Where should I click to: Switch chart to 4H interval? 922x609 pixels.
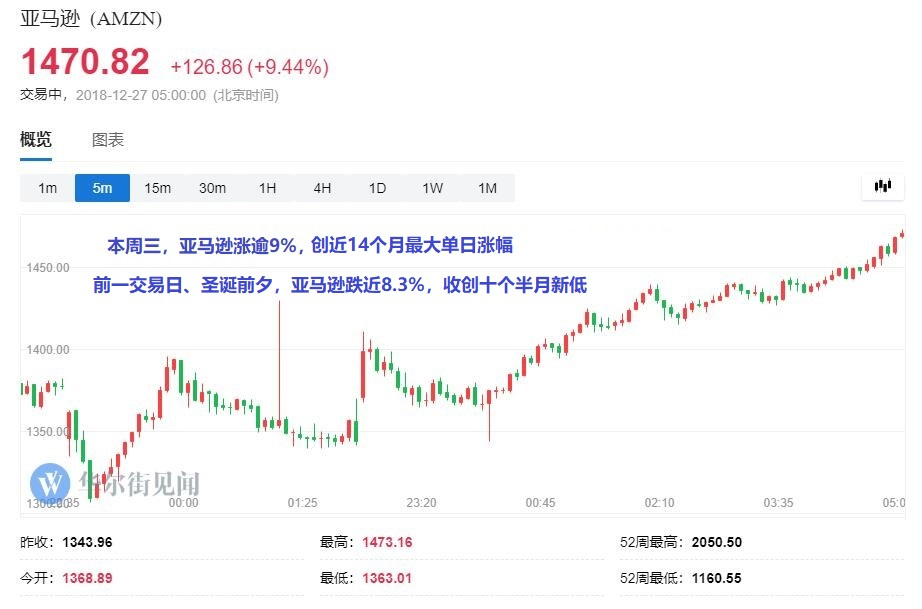pyautogui.click(x=322, y=188)
